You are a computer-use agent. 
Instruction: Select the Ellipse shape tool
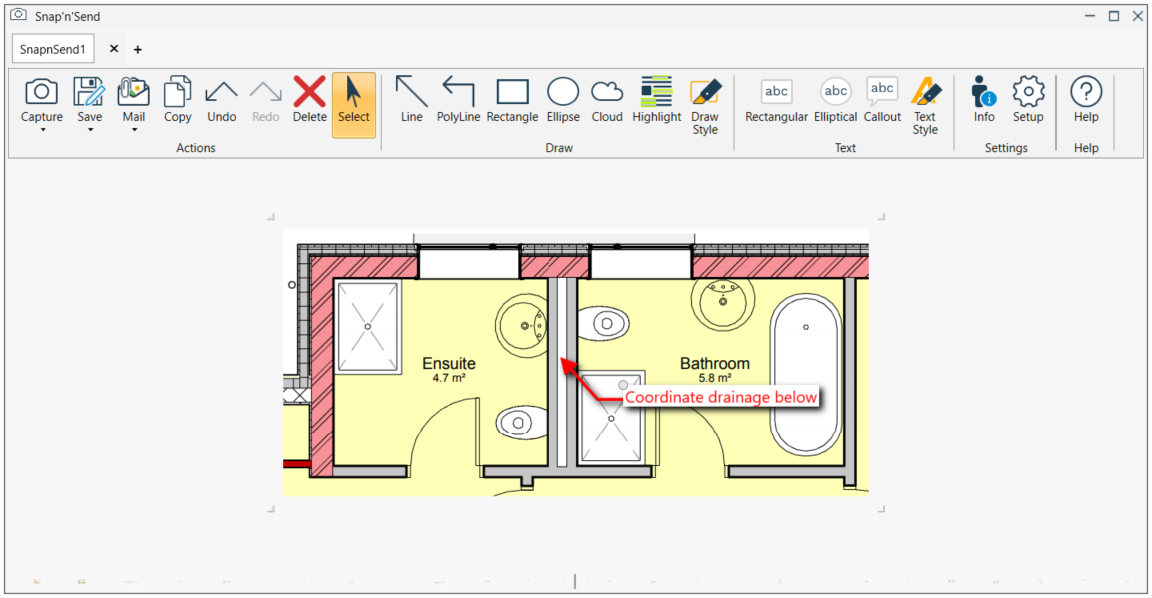tap(563, 101)
